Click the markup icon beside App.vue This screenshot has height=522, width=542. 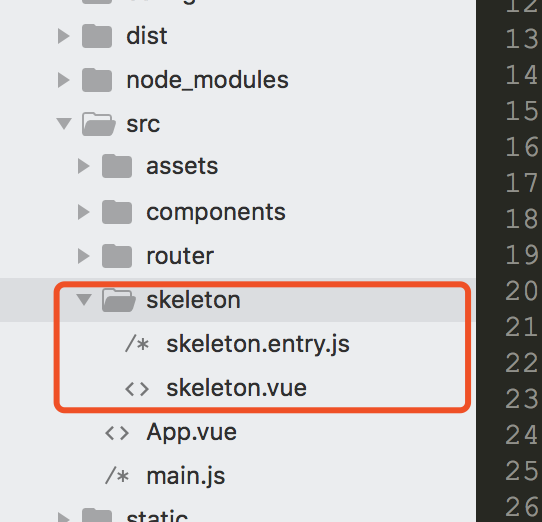117,433
